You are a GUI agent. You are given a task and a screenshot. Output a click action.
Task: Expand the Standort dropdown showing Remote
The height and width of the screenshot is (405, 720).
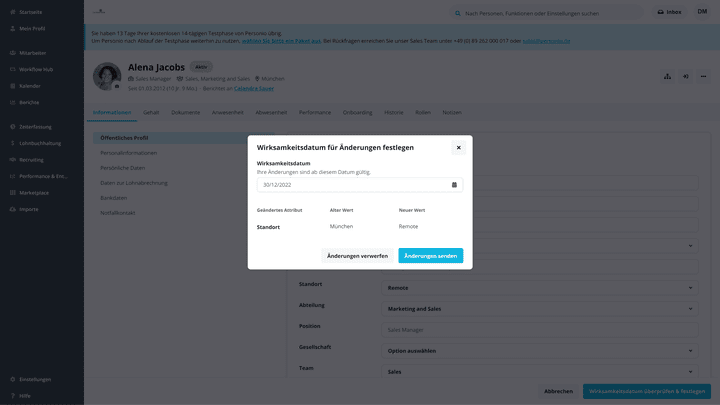point(539,287)
